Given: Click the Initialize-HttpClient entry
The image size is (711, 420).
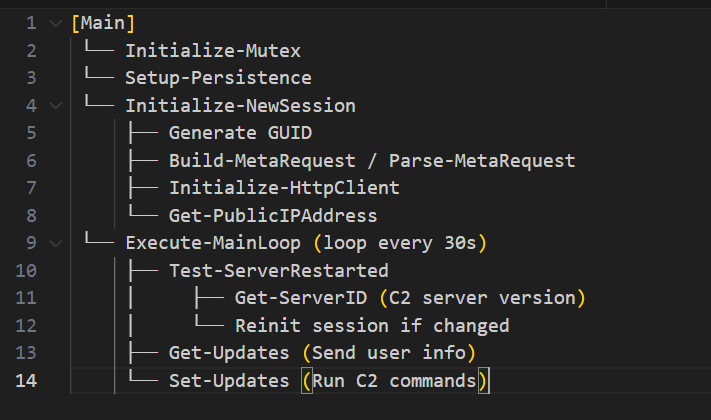Looking at the screenshot, I should tap(284, 188).
